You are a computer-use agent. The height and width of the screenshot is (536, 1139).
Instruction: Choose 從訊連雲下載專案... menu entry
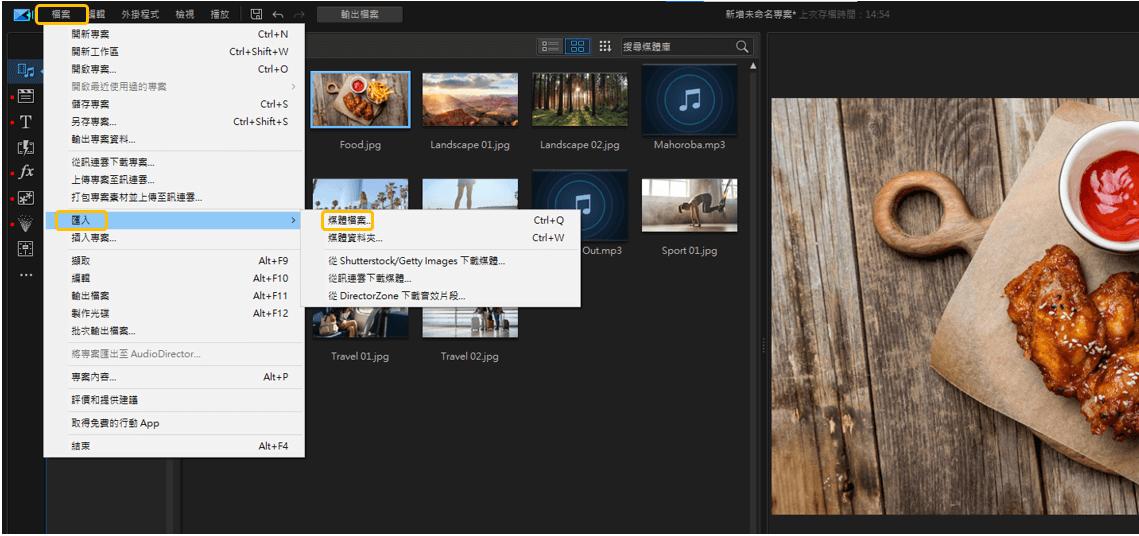(174, 162)
